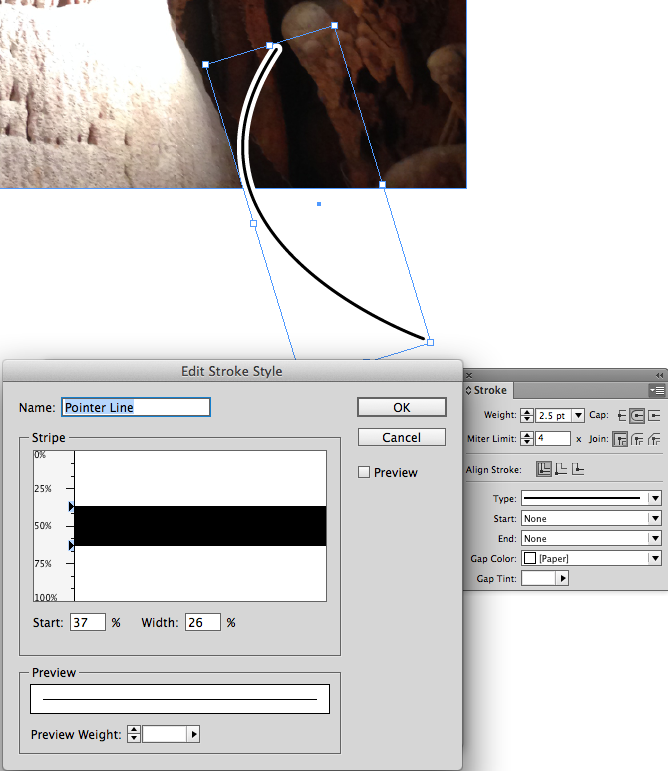The height and width of the screenshot is (771, 668).
Task: Open the Preview Weight dropdown arrow
Action: (x=194, y=734)
